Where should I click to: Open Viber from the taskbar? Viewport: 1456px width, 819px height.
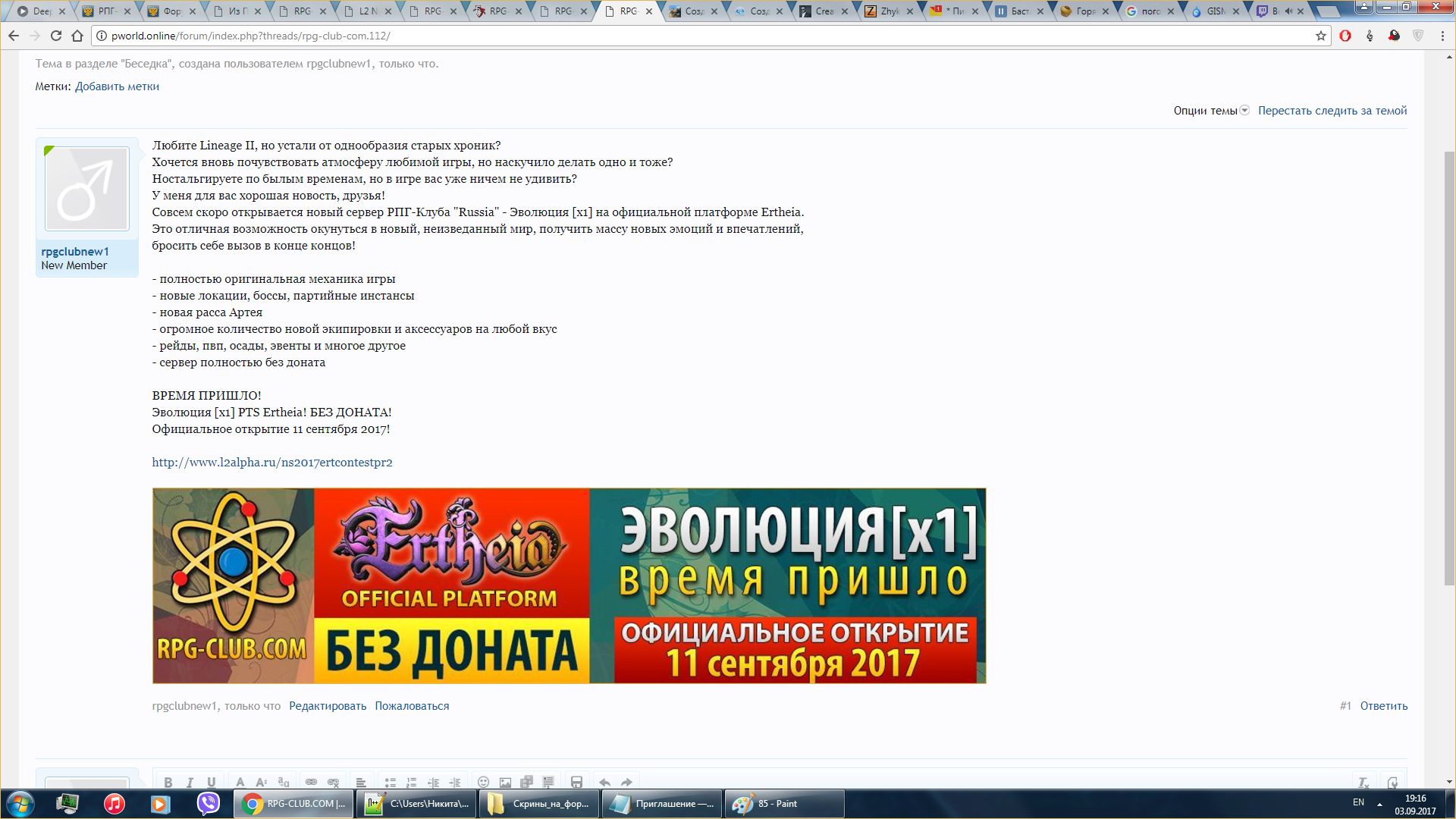[x=208, y=804]
